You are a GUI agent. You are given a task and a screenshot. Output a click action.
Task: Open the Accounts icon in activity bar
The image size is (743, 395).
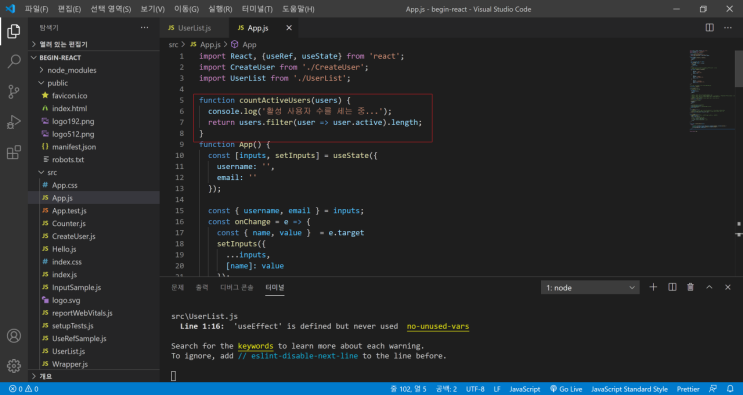(x=14, y=336)
